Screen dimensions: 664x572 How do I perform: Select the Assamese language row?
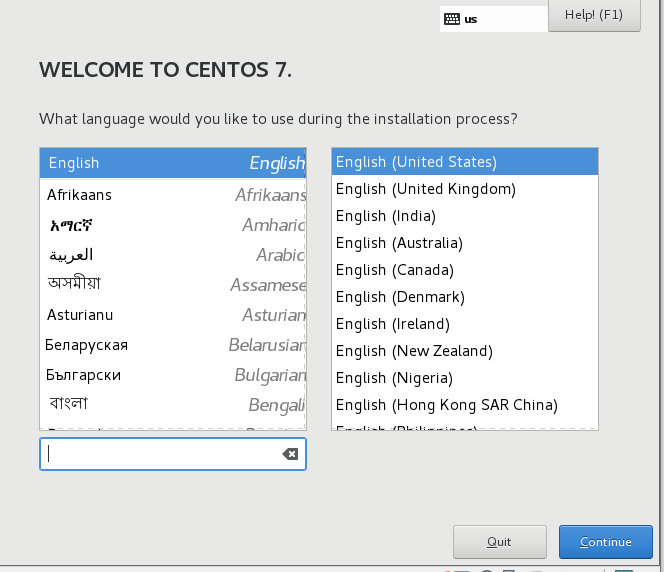pyautogui.click(x=173, y=285)
